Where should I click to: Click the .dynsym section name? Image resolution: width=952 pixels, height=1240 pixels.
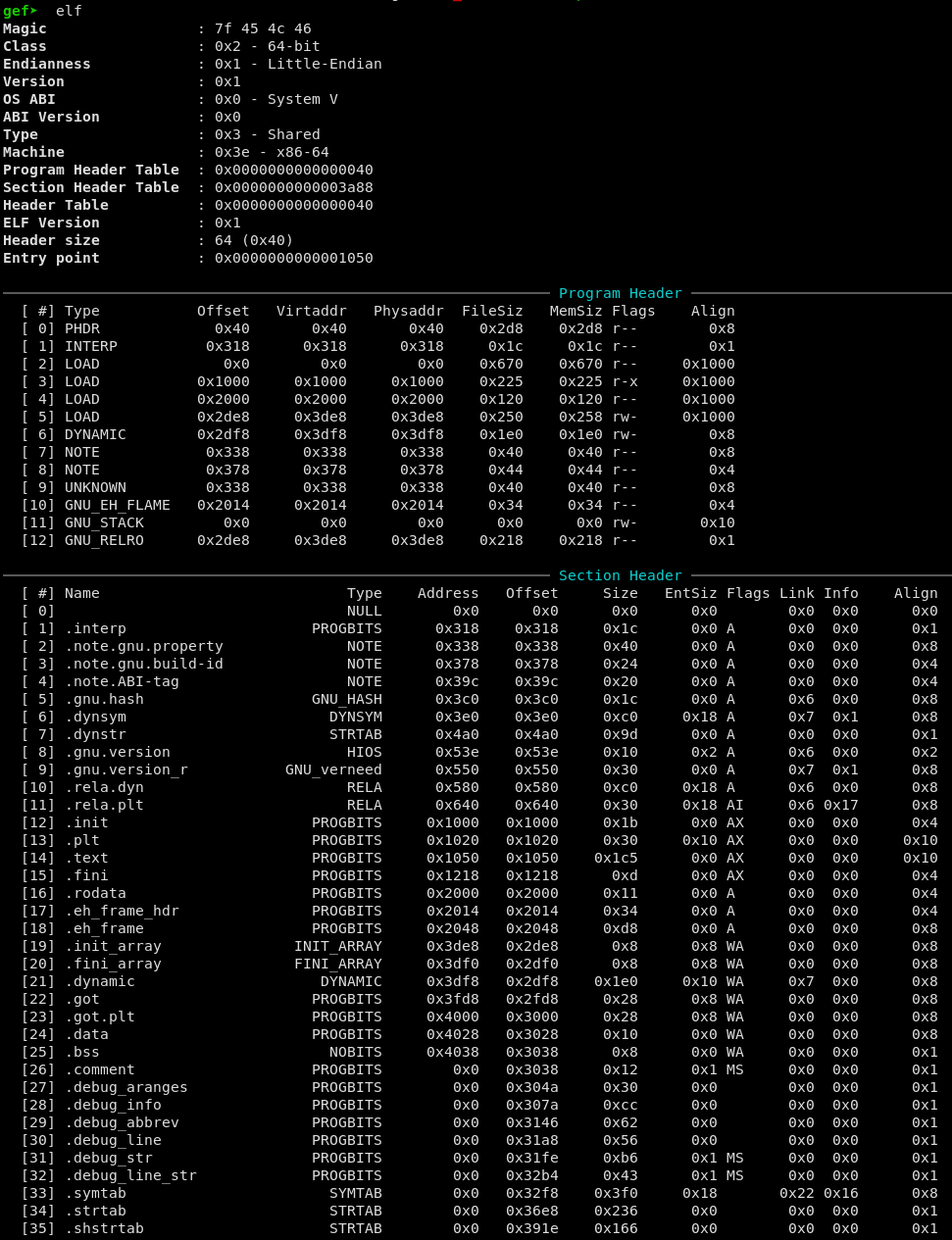tap(95, 717)
